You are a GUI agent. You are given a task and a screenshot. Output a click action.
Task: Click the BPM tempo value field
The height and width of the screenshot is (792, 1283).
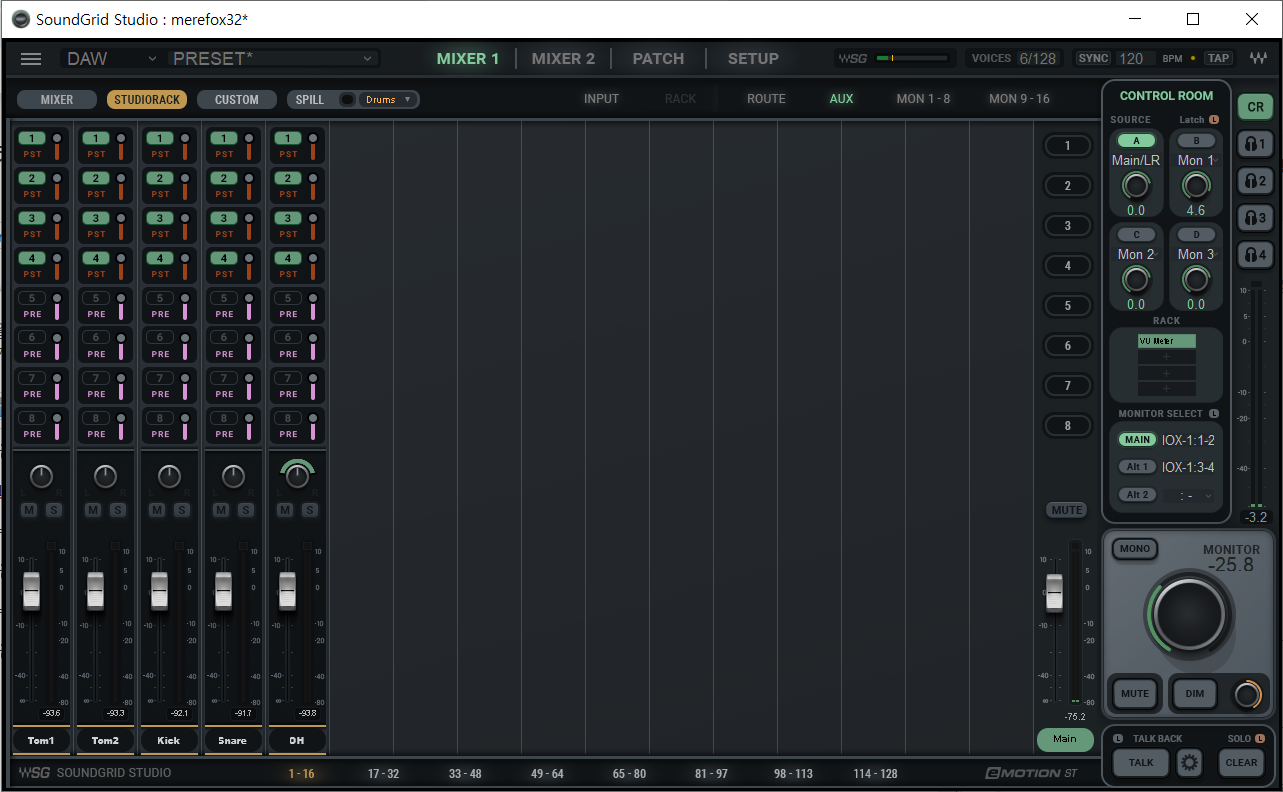pos(1133,59)
